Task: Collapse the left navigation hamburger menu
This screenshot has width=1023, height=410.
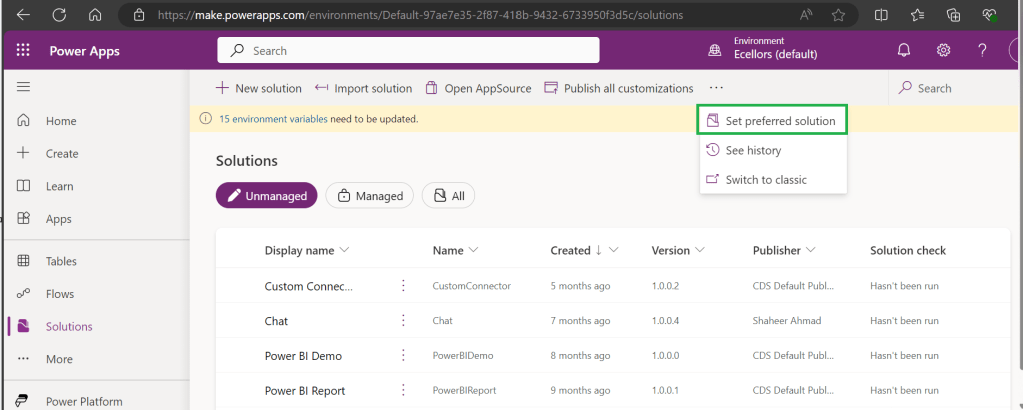Action: click(23, 88)
